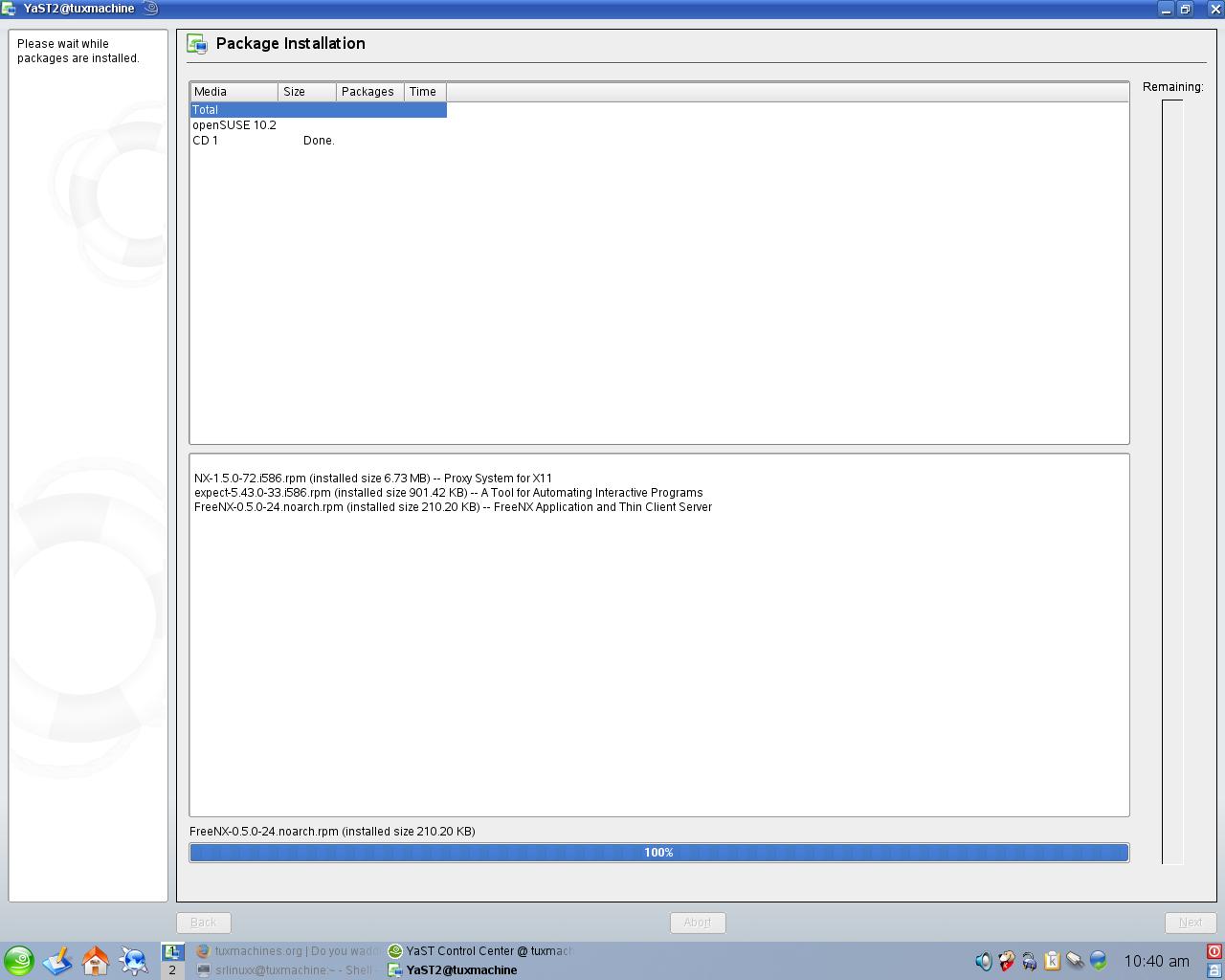Click the sticky pin icon in title bar

(150, 9)
